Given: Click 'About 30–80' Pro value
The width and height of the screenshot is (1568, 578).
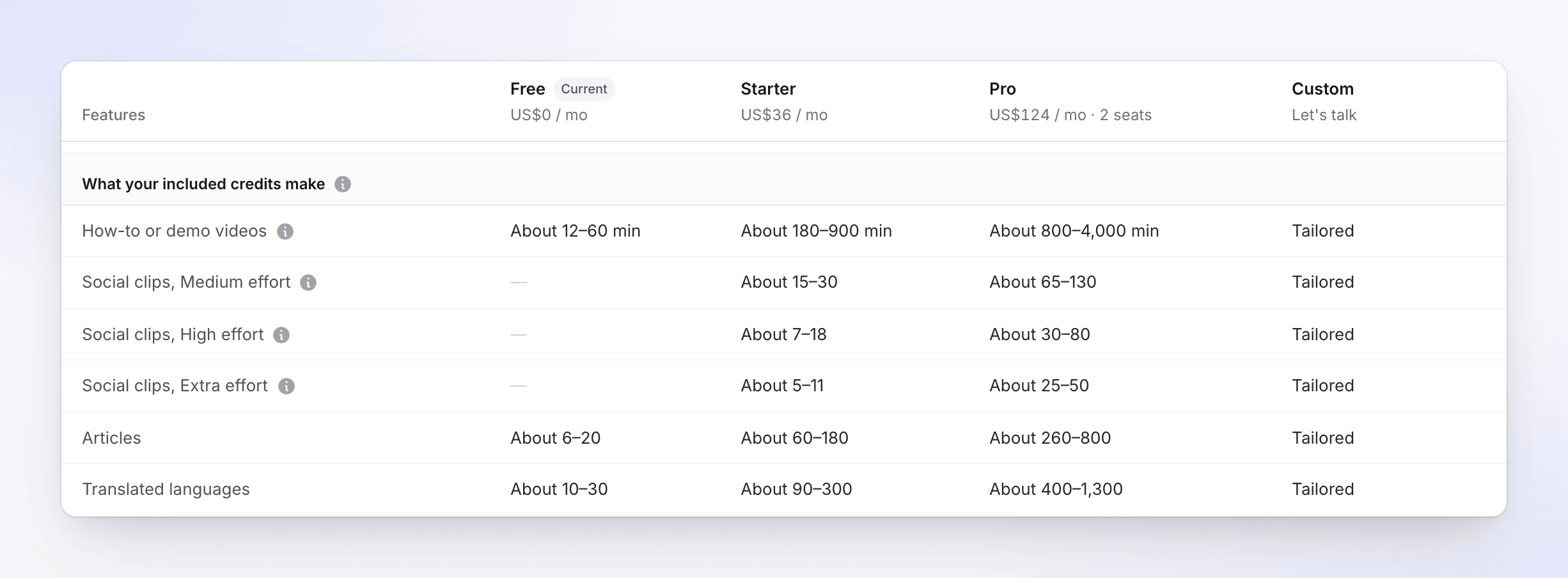Looking at the screenshot, I should pyautogui.click(x=1039, y=334).
